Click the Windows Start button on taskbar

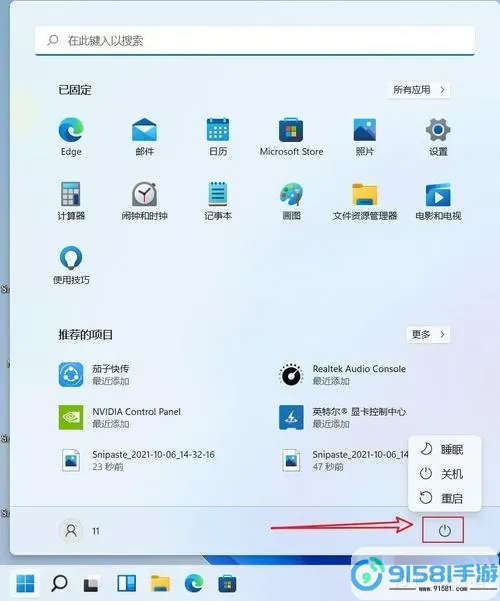coord(26,584)
